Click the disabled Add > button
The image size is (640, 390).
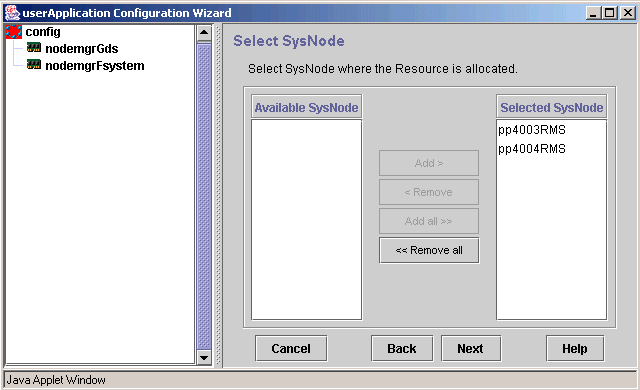[x=429, y=163]
